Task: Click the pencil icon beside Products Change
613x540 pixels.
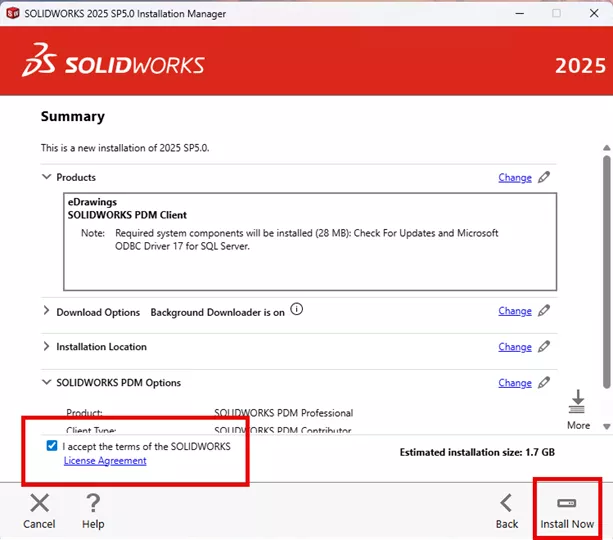Action: point(544,177)
